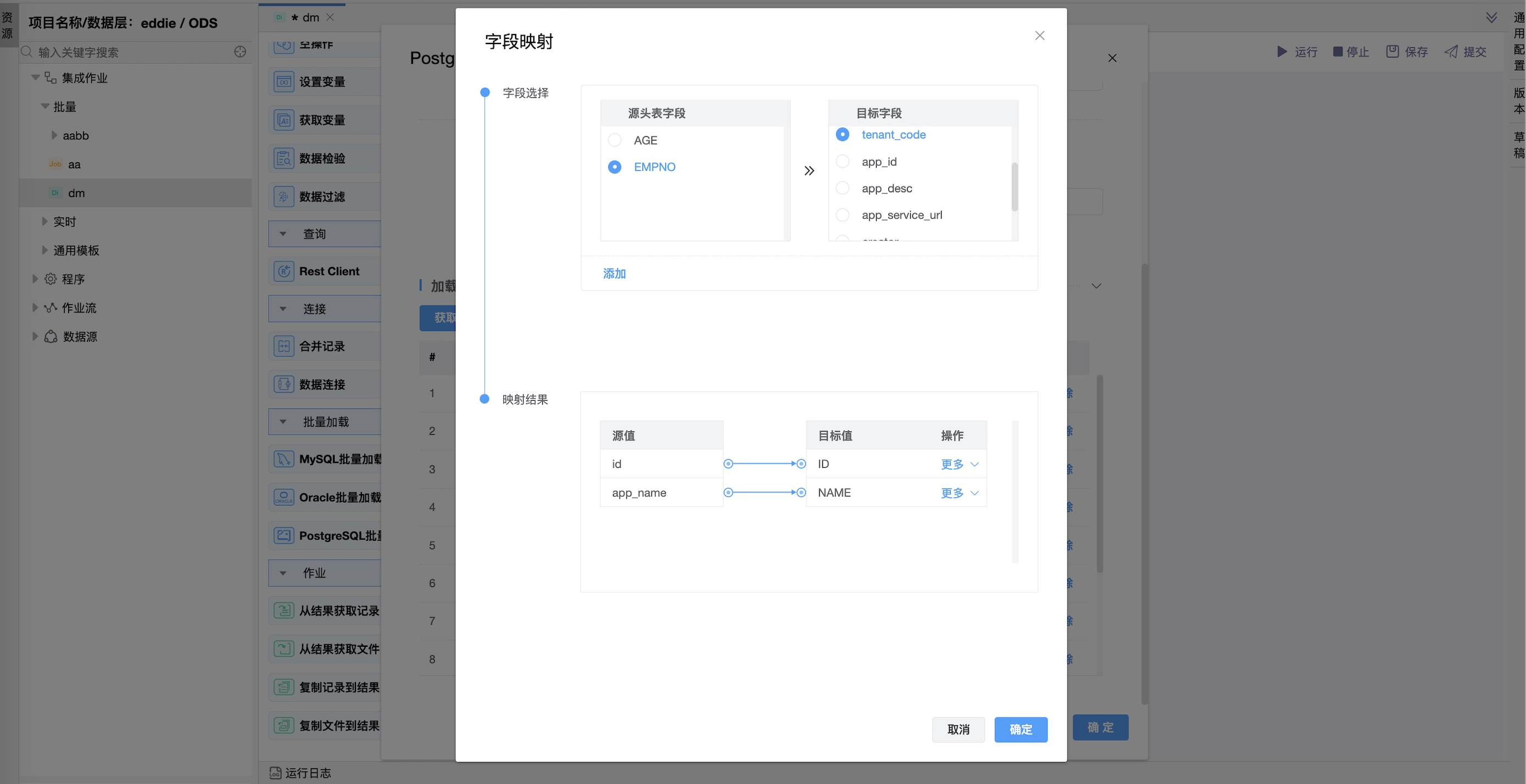Viewport: 1526px width, 784px height.
Task: Select the app_id target field radio
Action: [843, 161]
